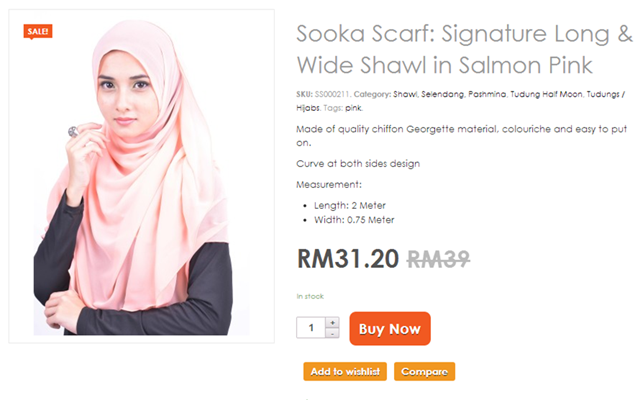The height and width of the screenshot is (400, 640).
Task: Open the Tudungs / Hijabs category link
Action: click(x=460, y=101)
